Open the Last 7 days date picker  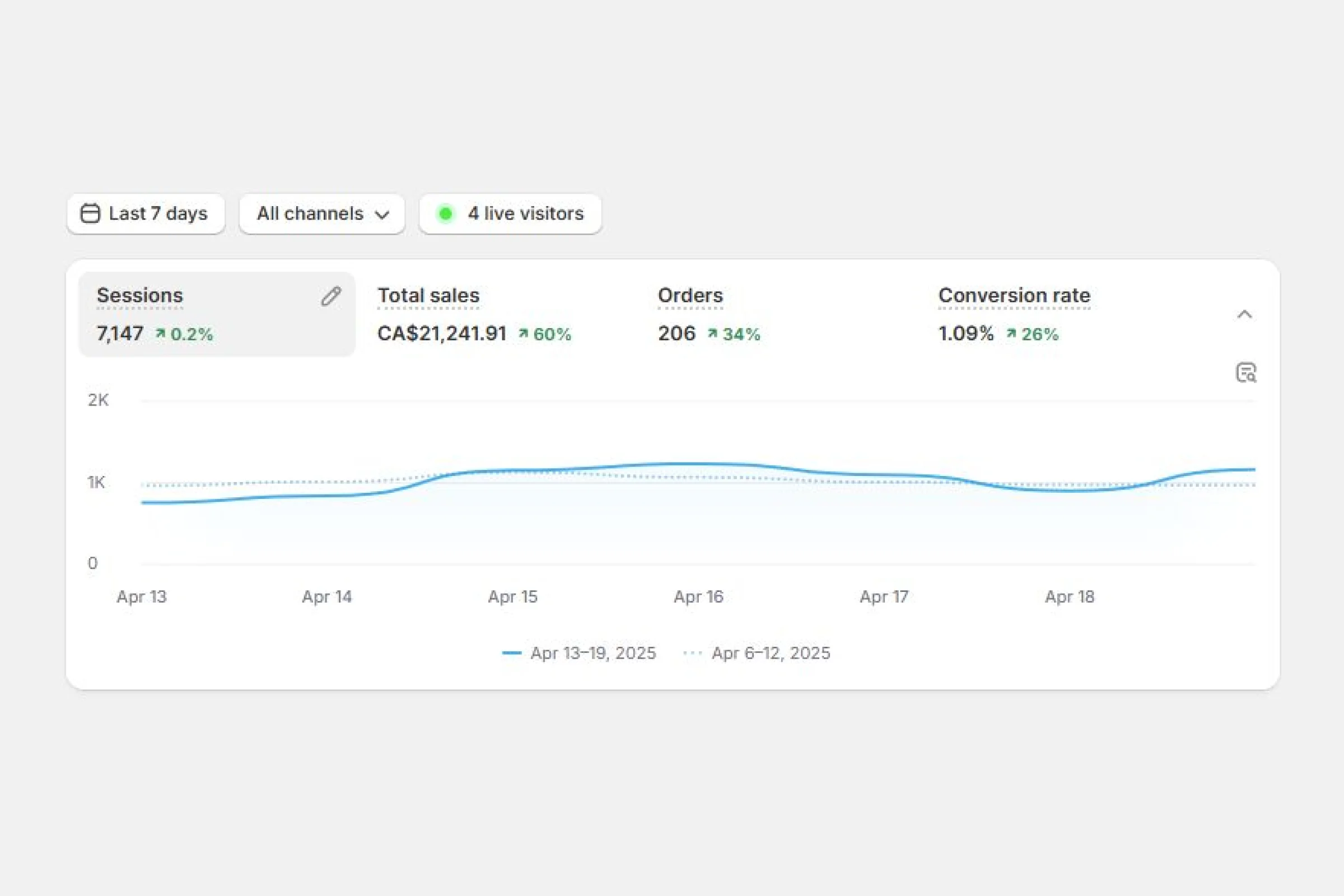tap(146, 214)
